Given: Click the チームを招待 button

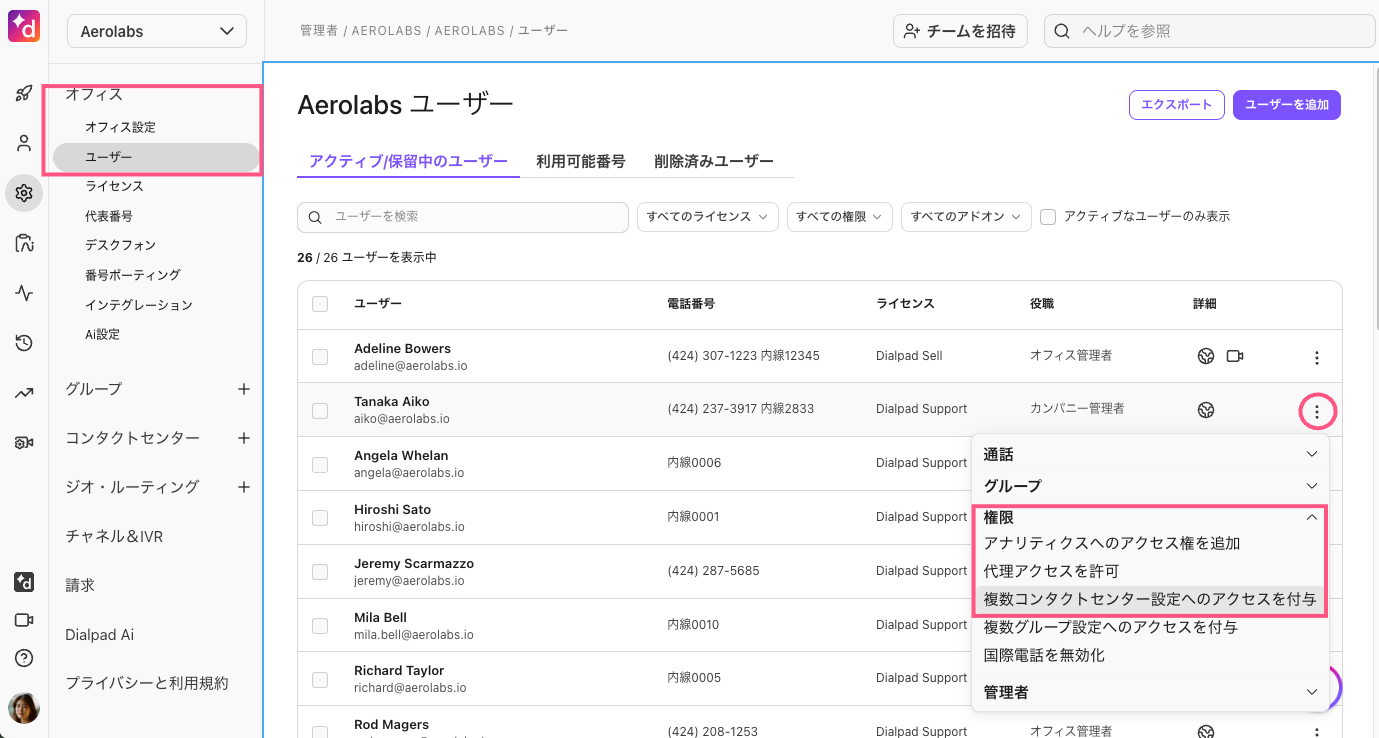Looking at the screenshot, I should pyautogui.click(x=960, y=31).
